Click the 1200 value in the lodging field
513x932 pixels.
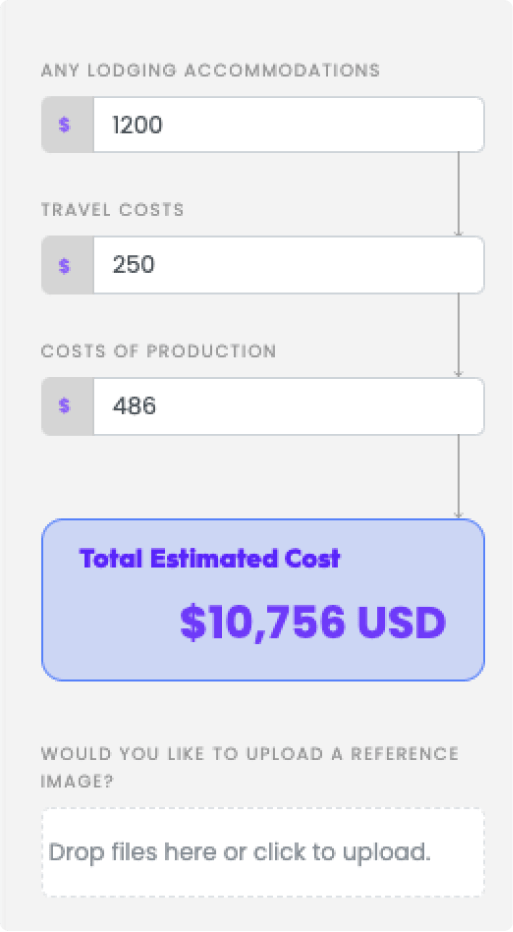137,125
